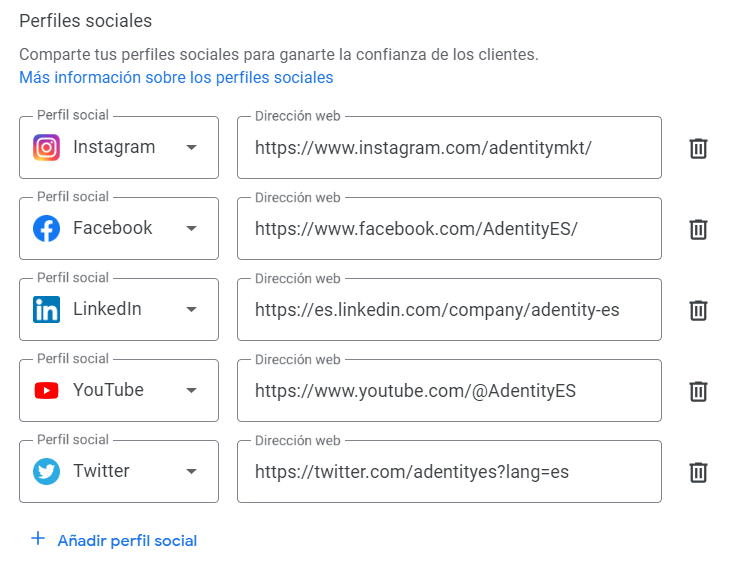Open the Twitter social profile dropdown

tap(191, 472)
